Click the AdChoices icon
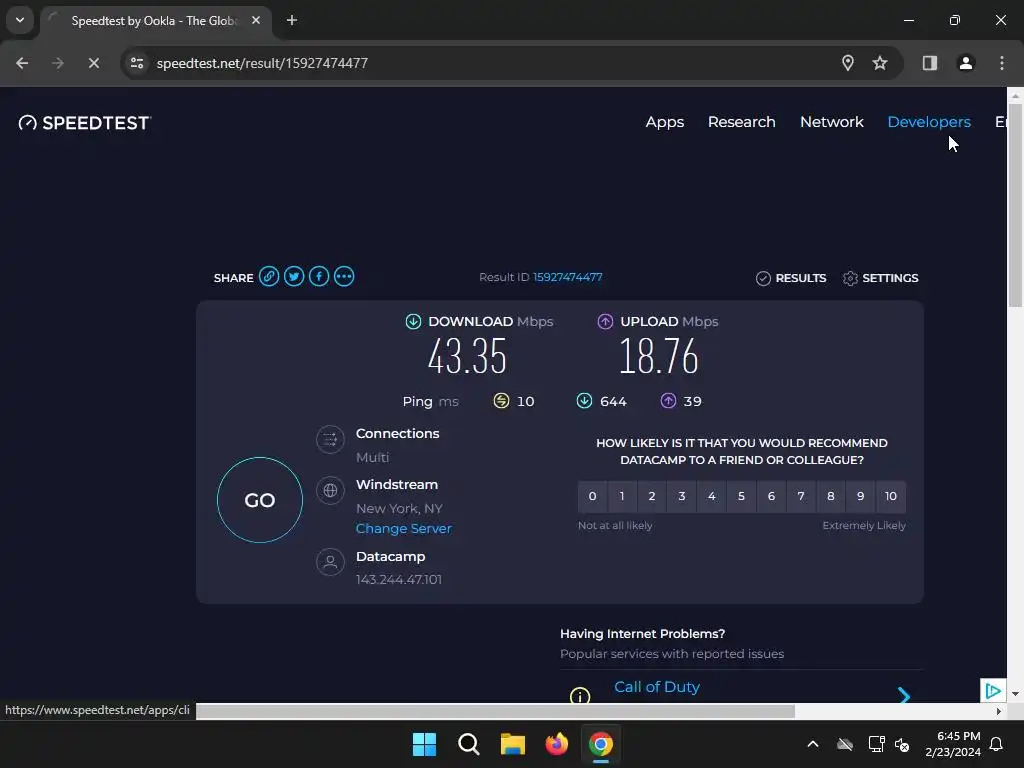This screenshot has height=768, width=1024. 992,691
